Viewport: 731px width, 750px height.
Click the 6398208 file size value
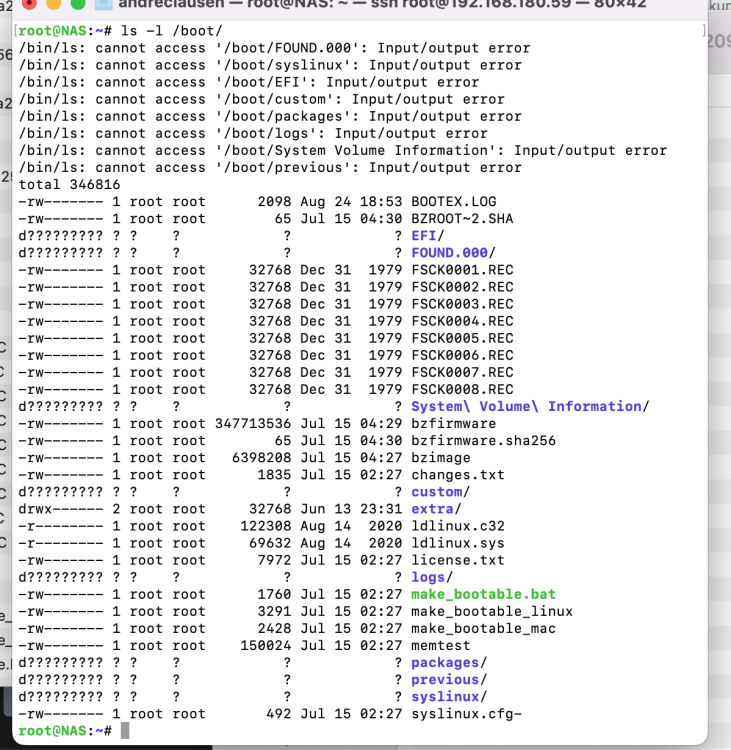pos(261,458)
